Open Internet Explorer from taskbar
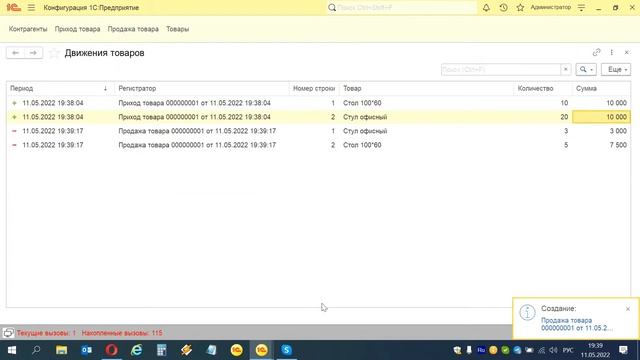 point(136,350)
